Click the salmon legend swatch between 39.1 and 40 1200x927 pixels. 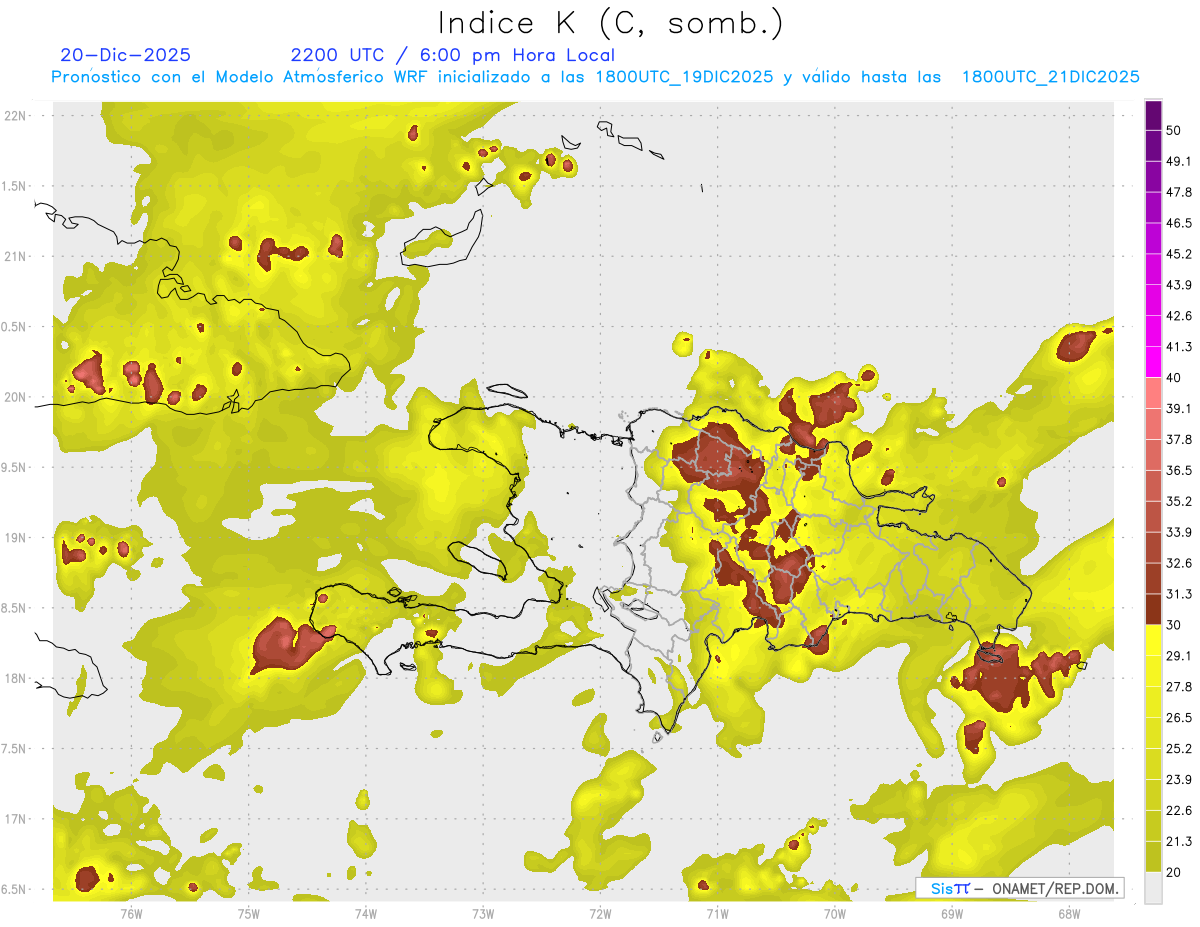[1153, 393]
